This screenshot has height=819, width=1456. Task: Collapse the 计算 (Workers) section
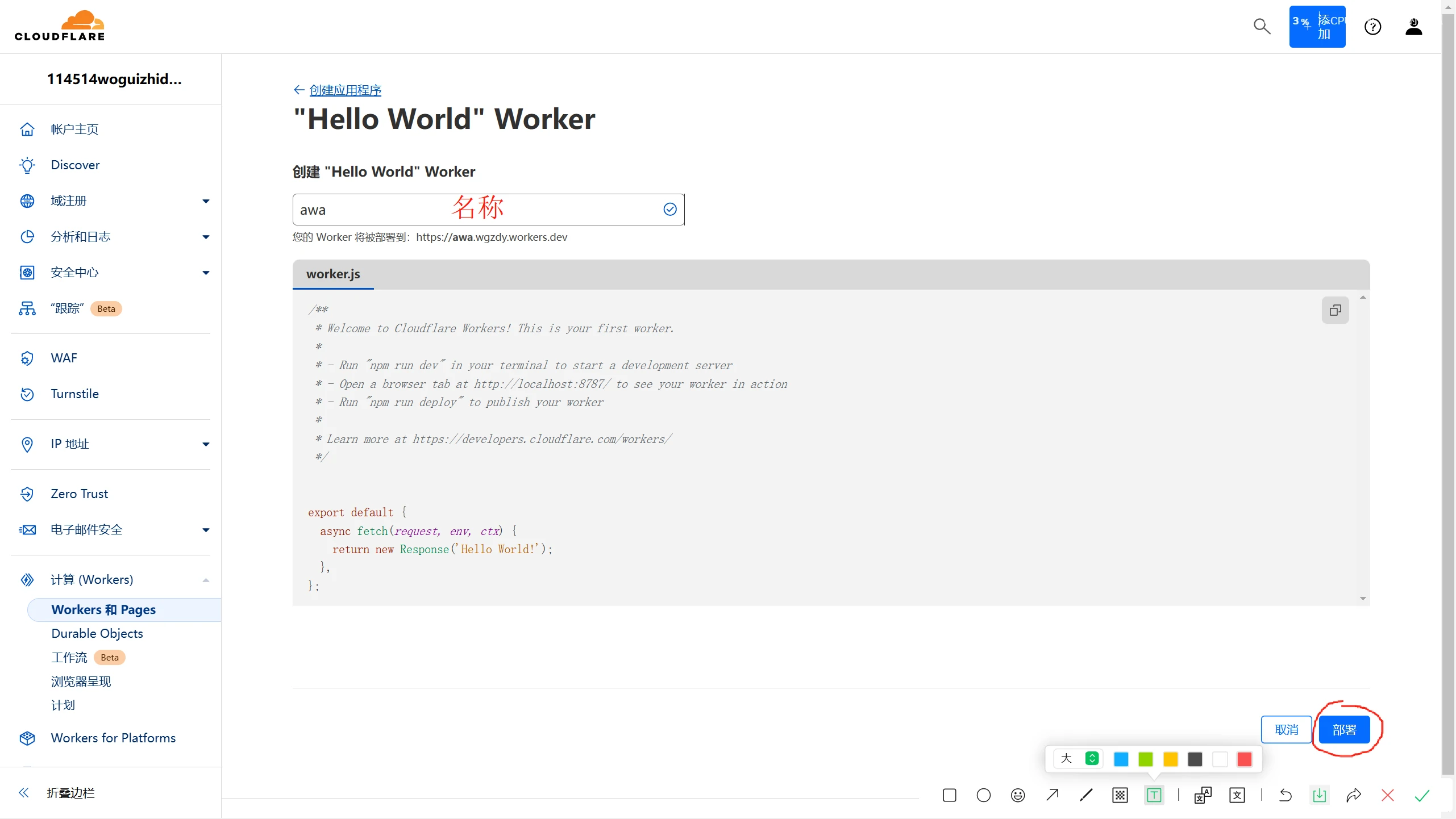(206, 580)
